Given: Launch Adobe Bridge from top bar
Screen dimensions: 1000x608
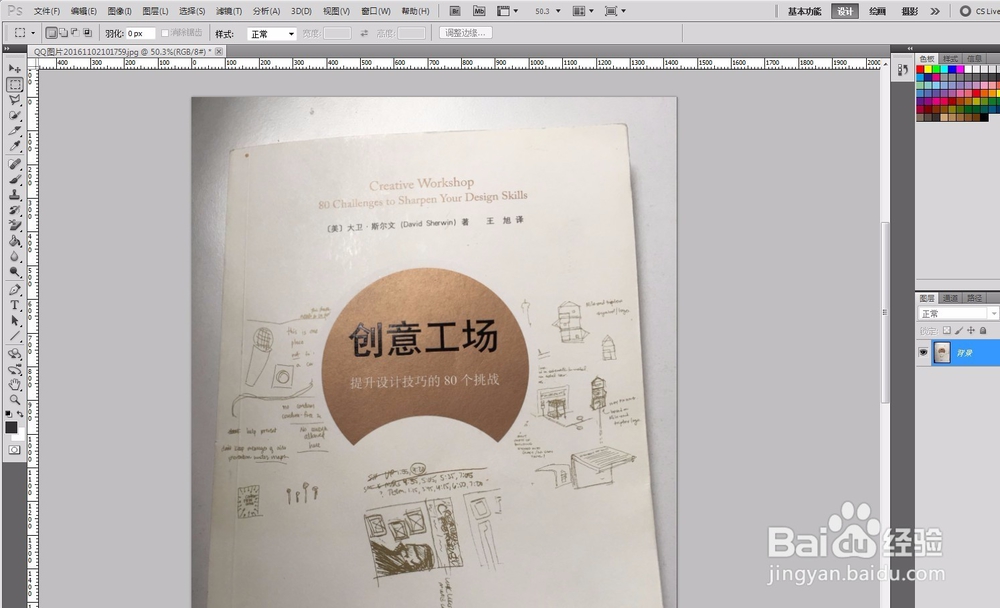Looking at the screenshot, I should click(455, 11).
